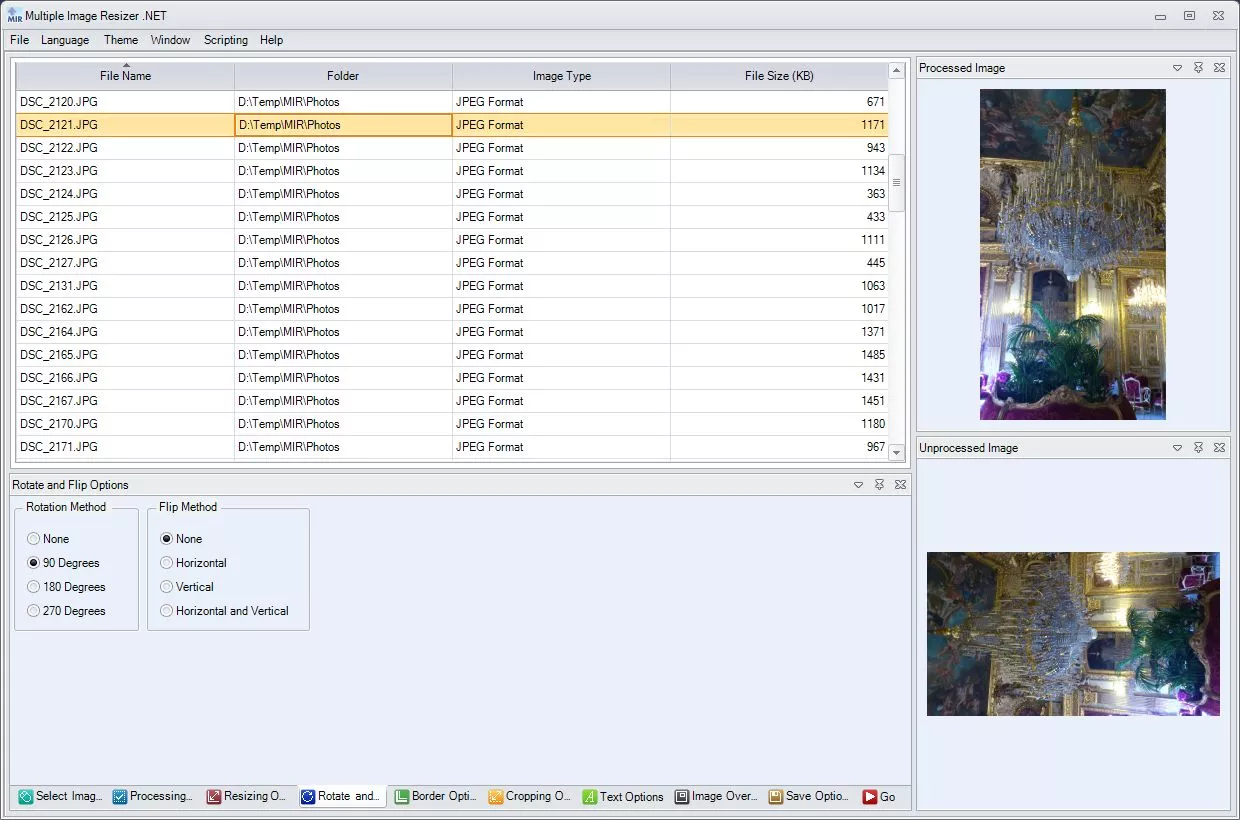Open the Rotate and Flip Options panel menu
The image size is (1240, 820).
(858, 484)
